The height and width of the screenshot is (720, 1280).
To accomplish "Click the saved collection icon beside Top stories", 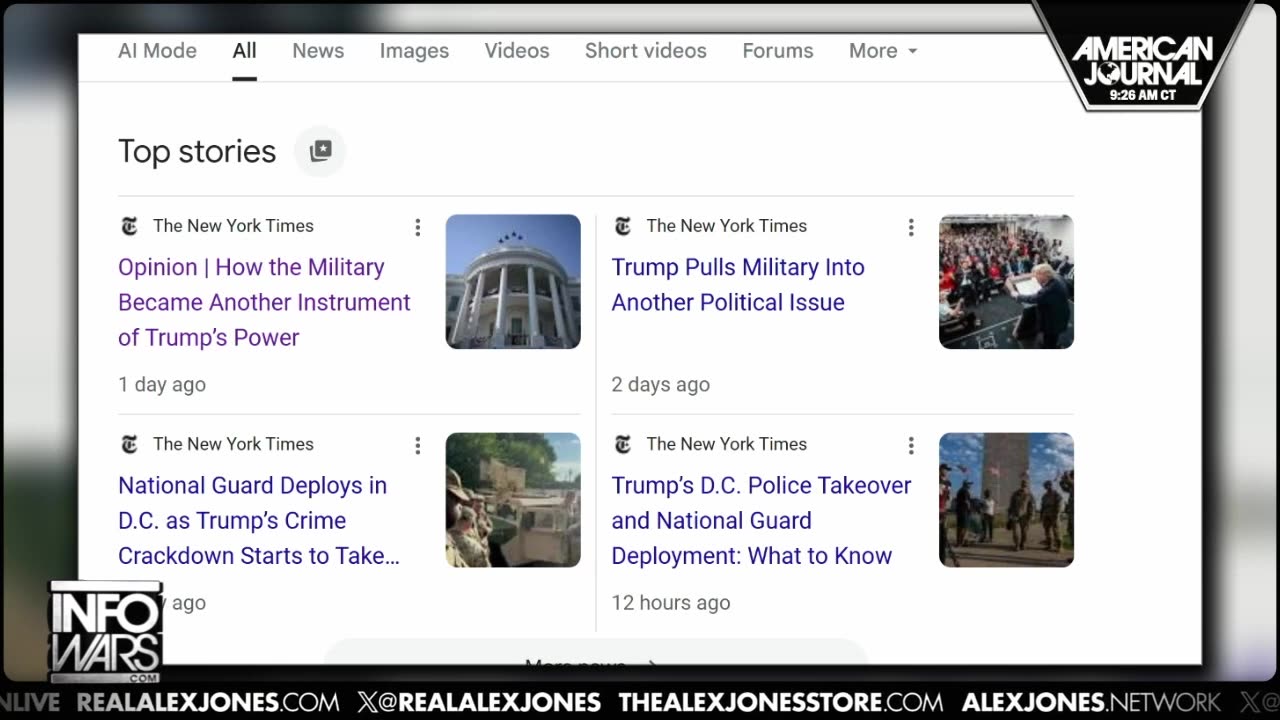I will [x=320, y=151].
